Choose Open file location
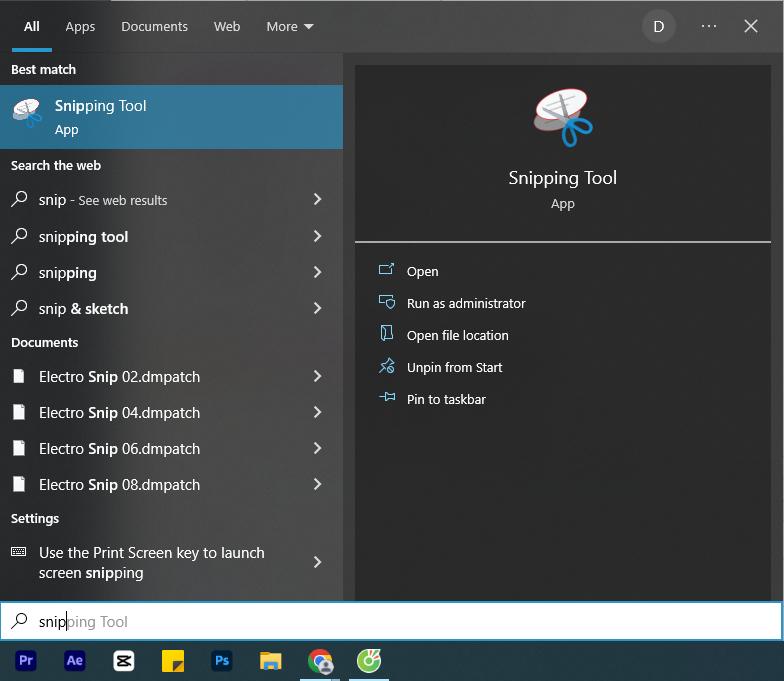 point(458,336)
